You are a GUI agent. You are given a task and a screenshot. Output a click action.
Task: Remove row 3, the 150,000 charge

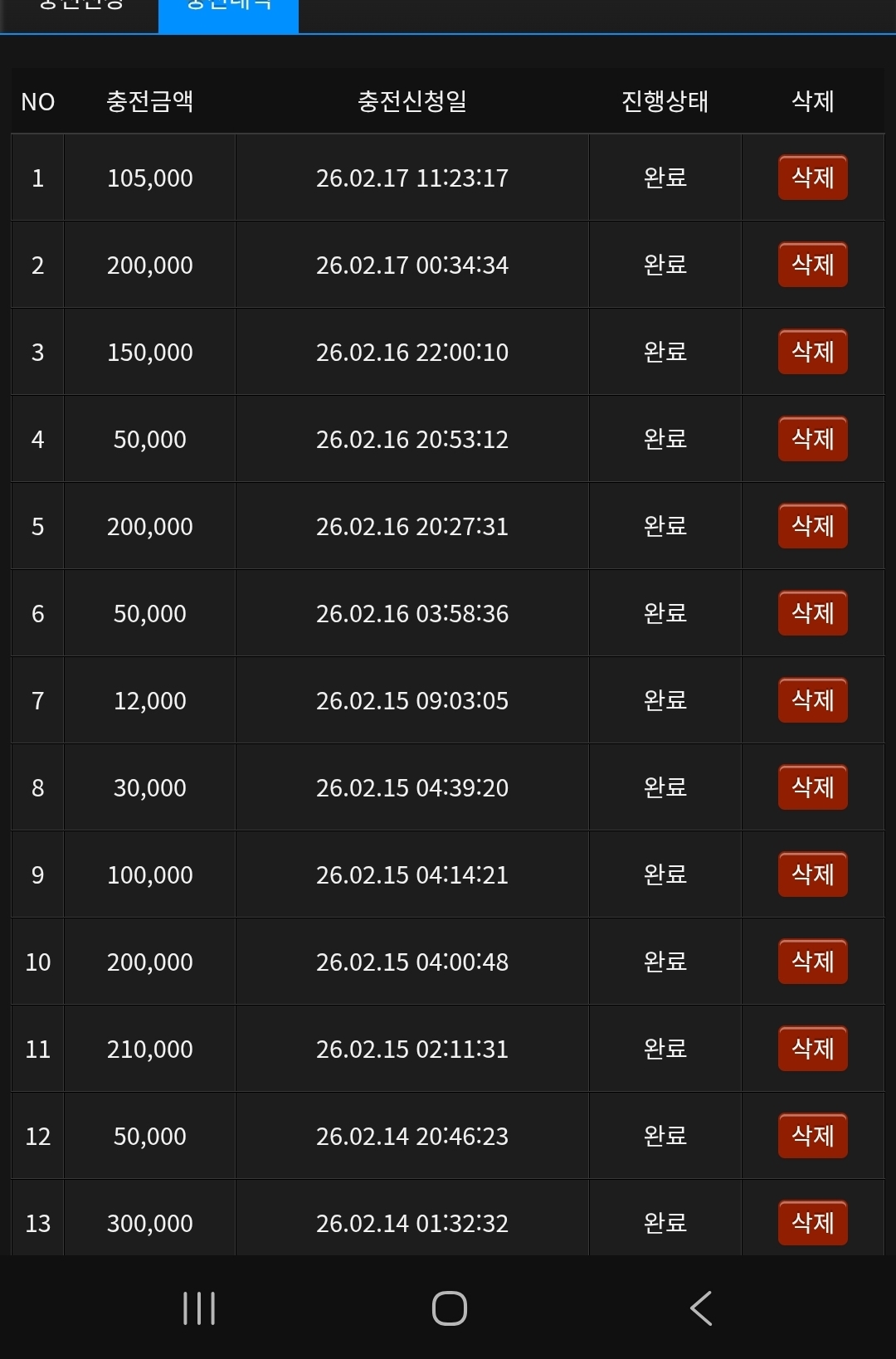(812, 352)
